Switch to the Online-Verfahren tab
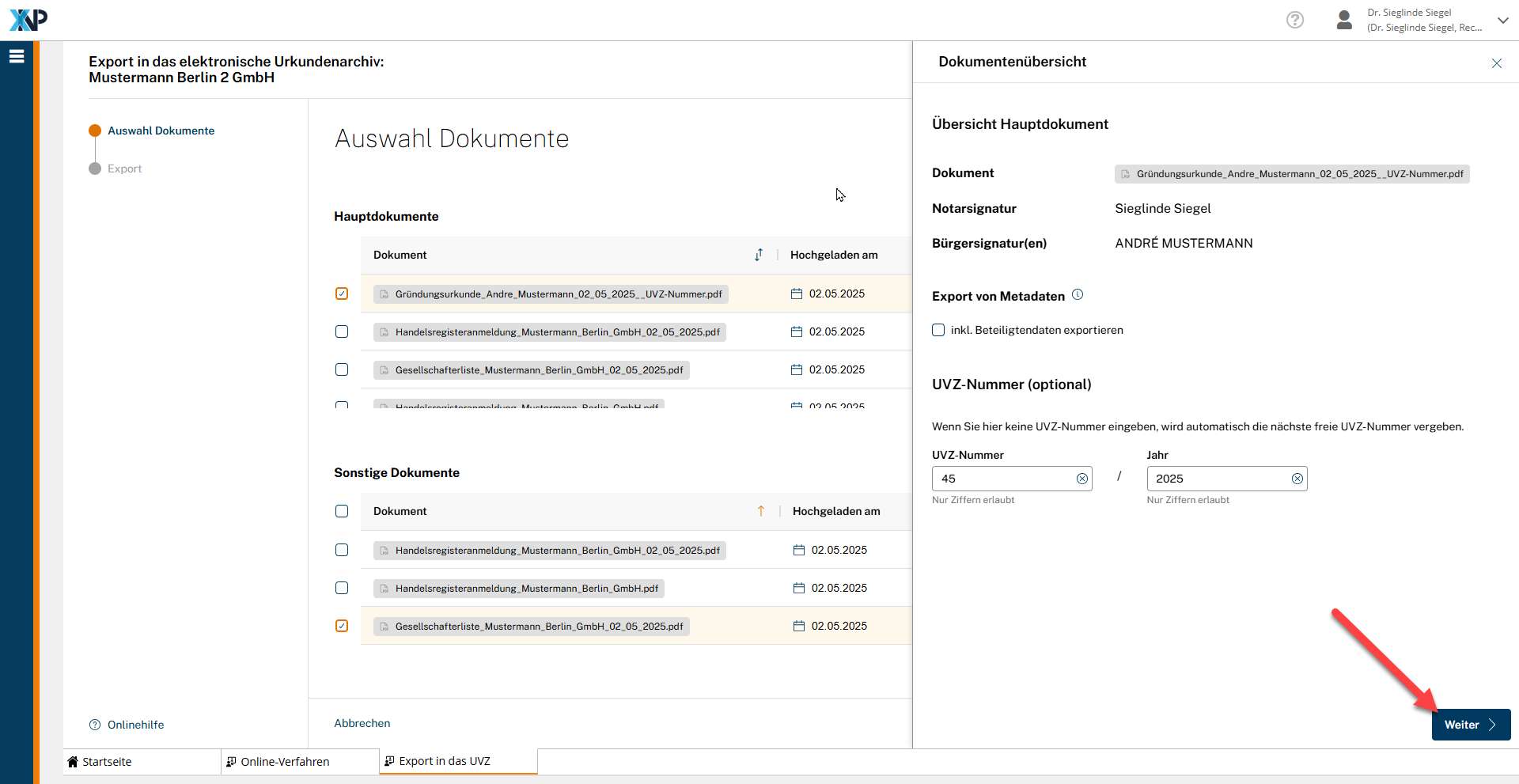This screenshot has width=1519, height=784. tap(285, 762)
